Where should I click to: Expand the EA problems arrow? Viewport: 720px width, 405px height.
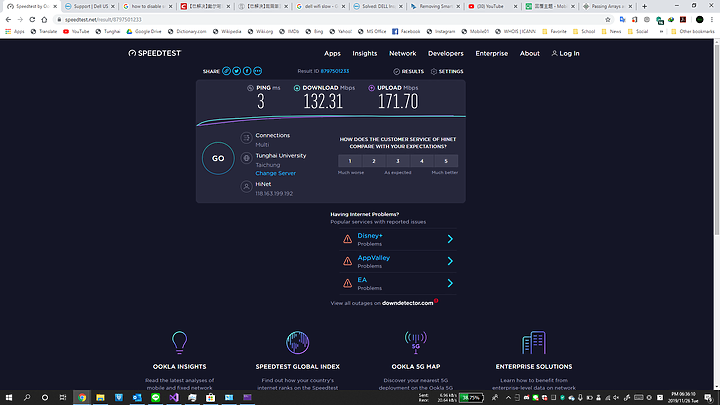[450, 283]
